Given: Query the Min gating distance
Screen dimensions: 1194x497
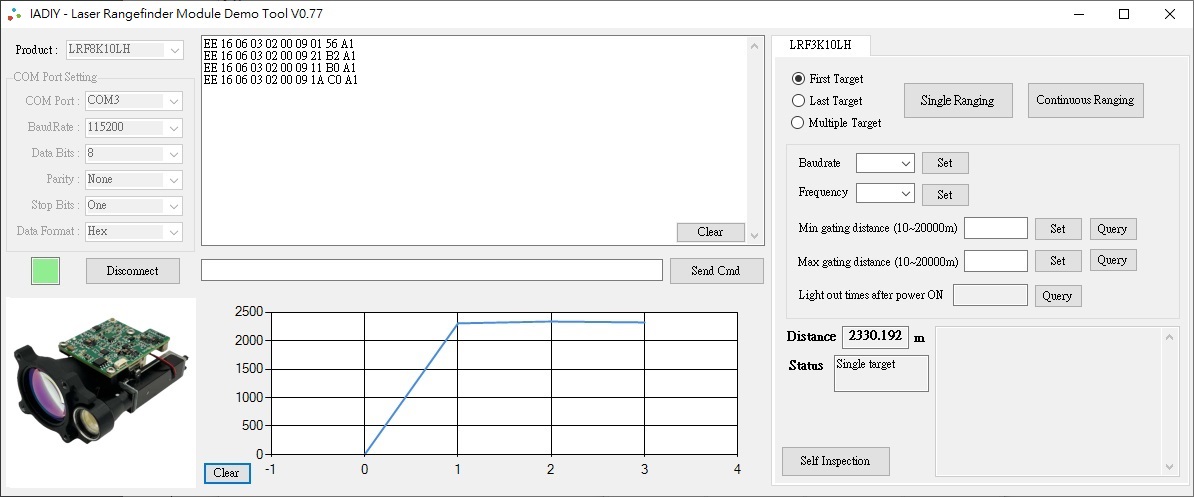Looking at the screenshot, I should pos(1112,229).
